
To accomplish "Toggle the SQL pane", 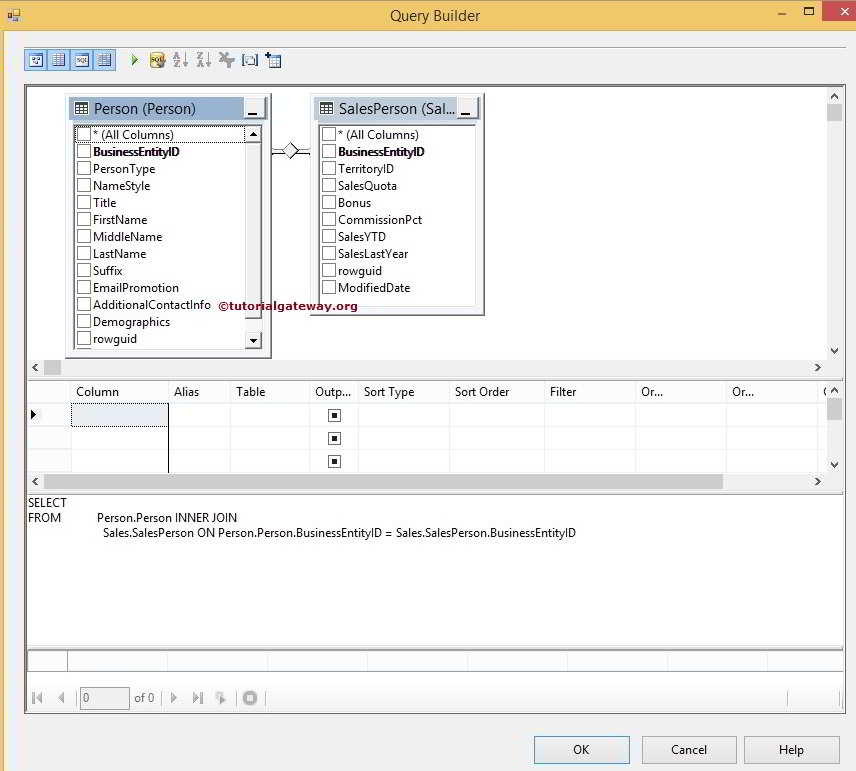I will (82, 59).
